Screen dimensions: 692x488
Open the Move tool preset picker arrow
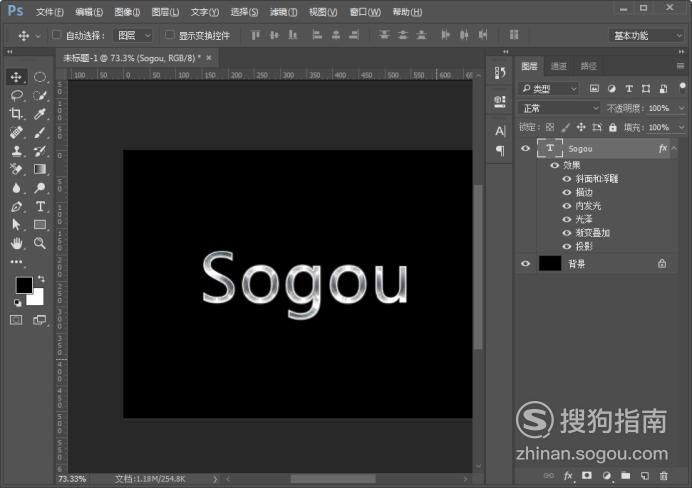(38, 36)
